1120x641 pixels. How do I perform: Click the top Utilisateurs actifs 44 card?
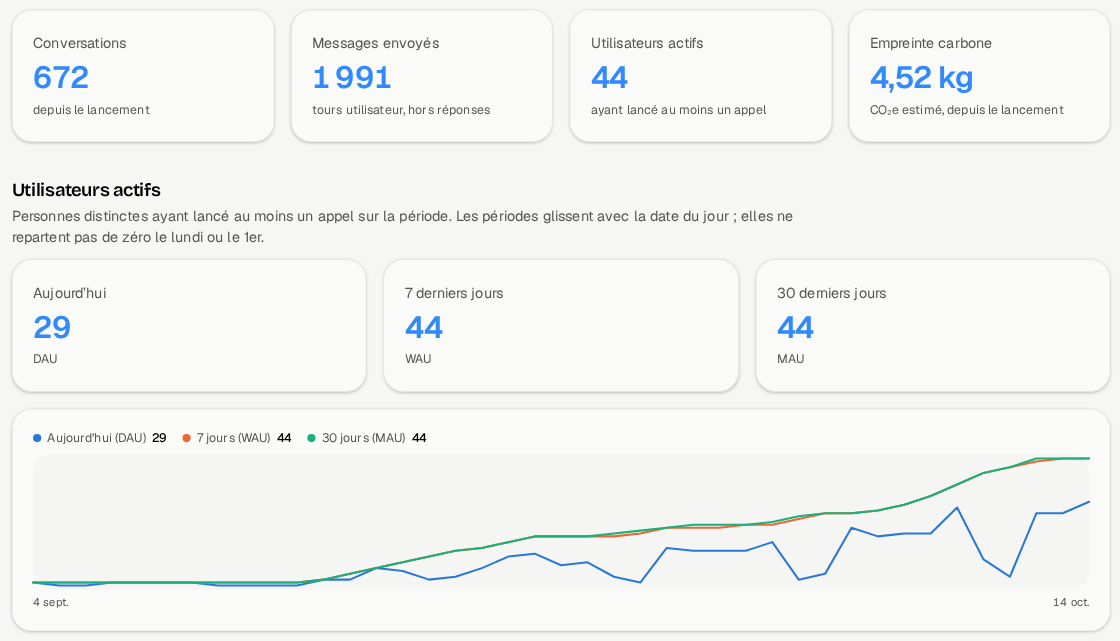click(701, 76)
